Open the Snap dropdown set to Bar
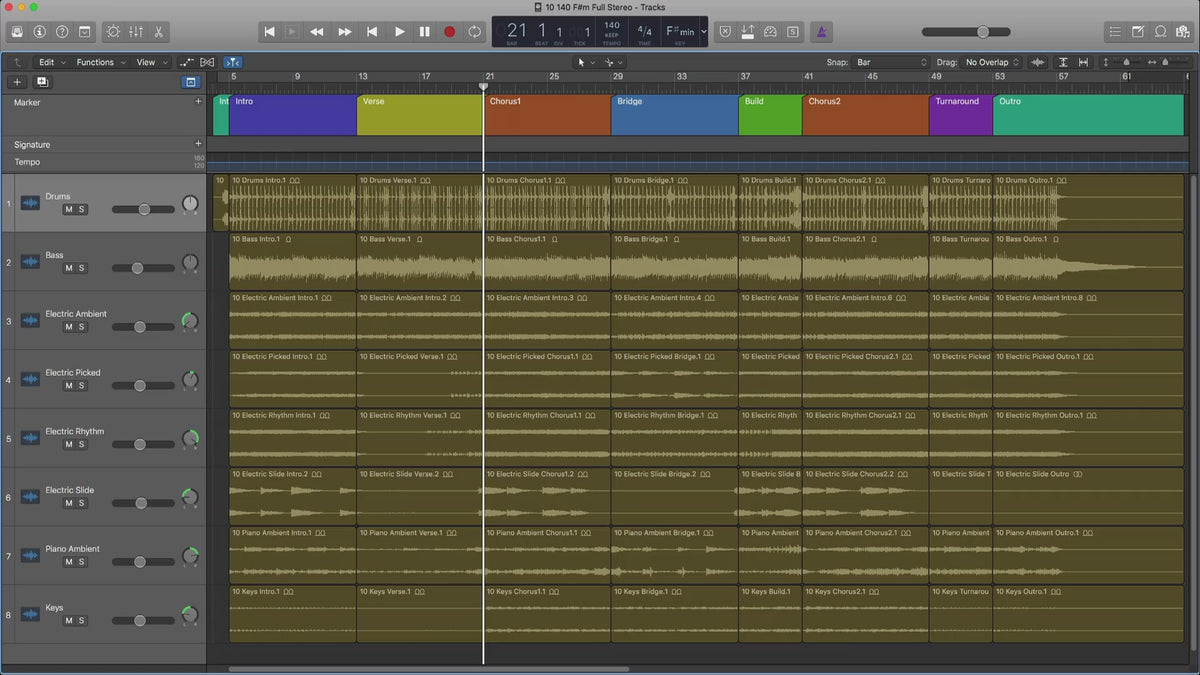 [x=890, y=62]
